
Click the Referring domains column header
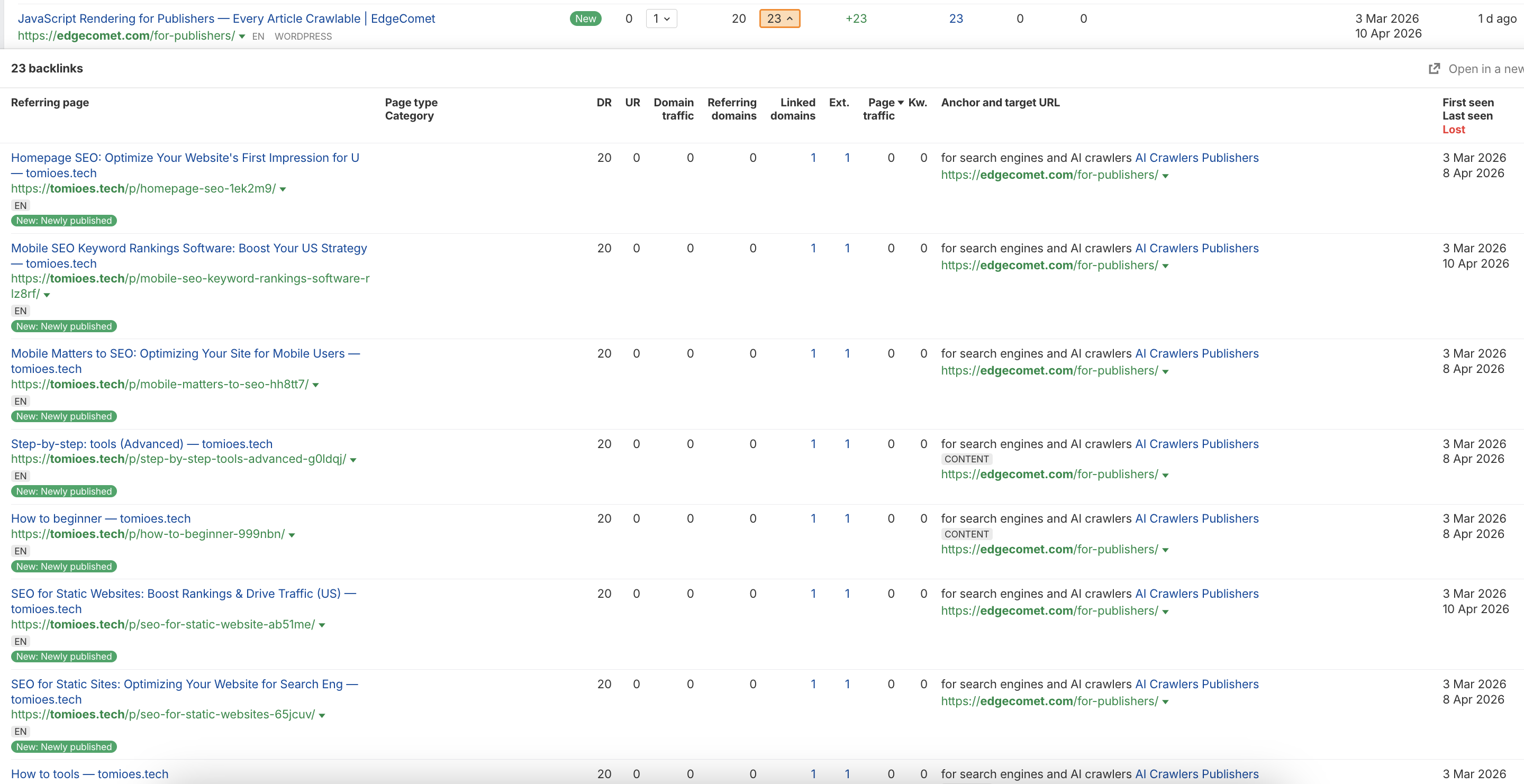click(x=732, y=109)
